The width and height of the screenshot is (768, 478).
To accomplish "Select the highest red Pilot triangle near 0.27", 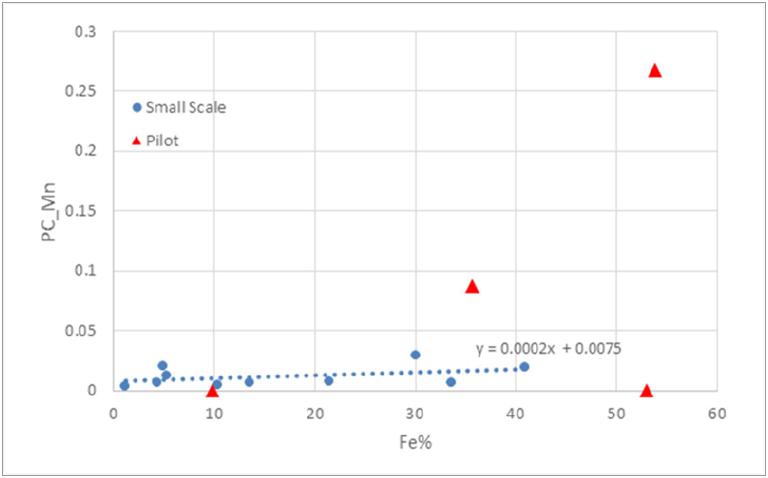I will (655, 70).
